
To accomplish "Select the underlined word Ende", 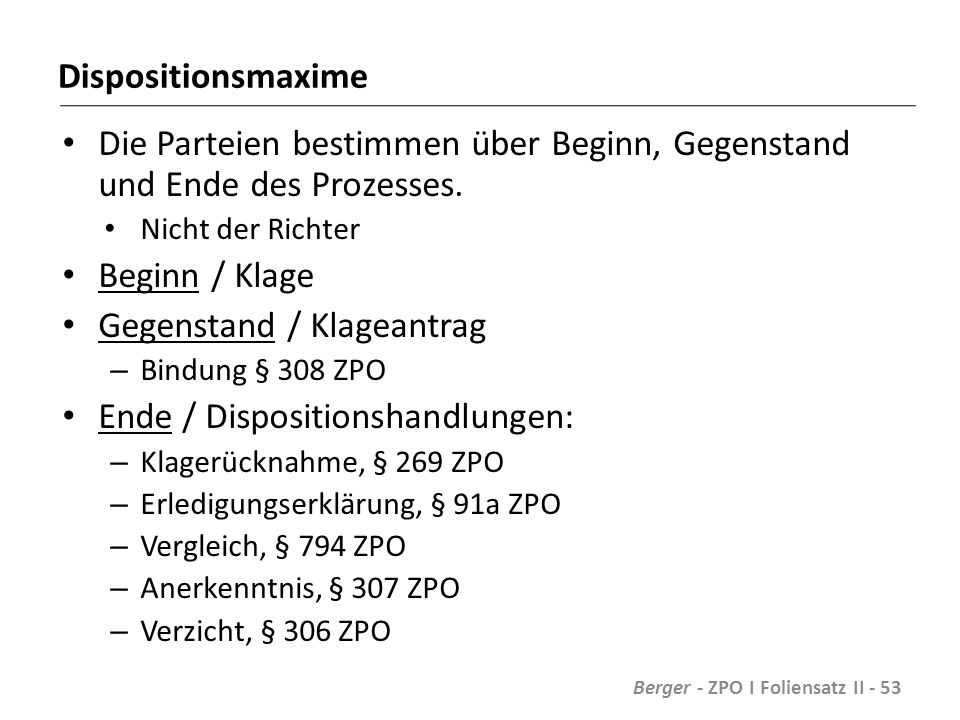I will pyautogui.click(x=135, y=418).
